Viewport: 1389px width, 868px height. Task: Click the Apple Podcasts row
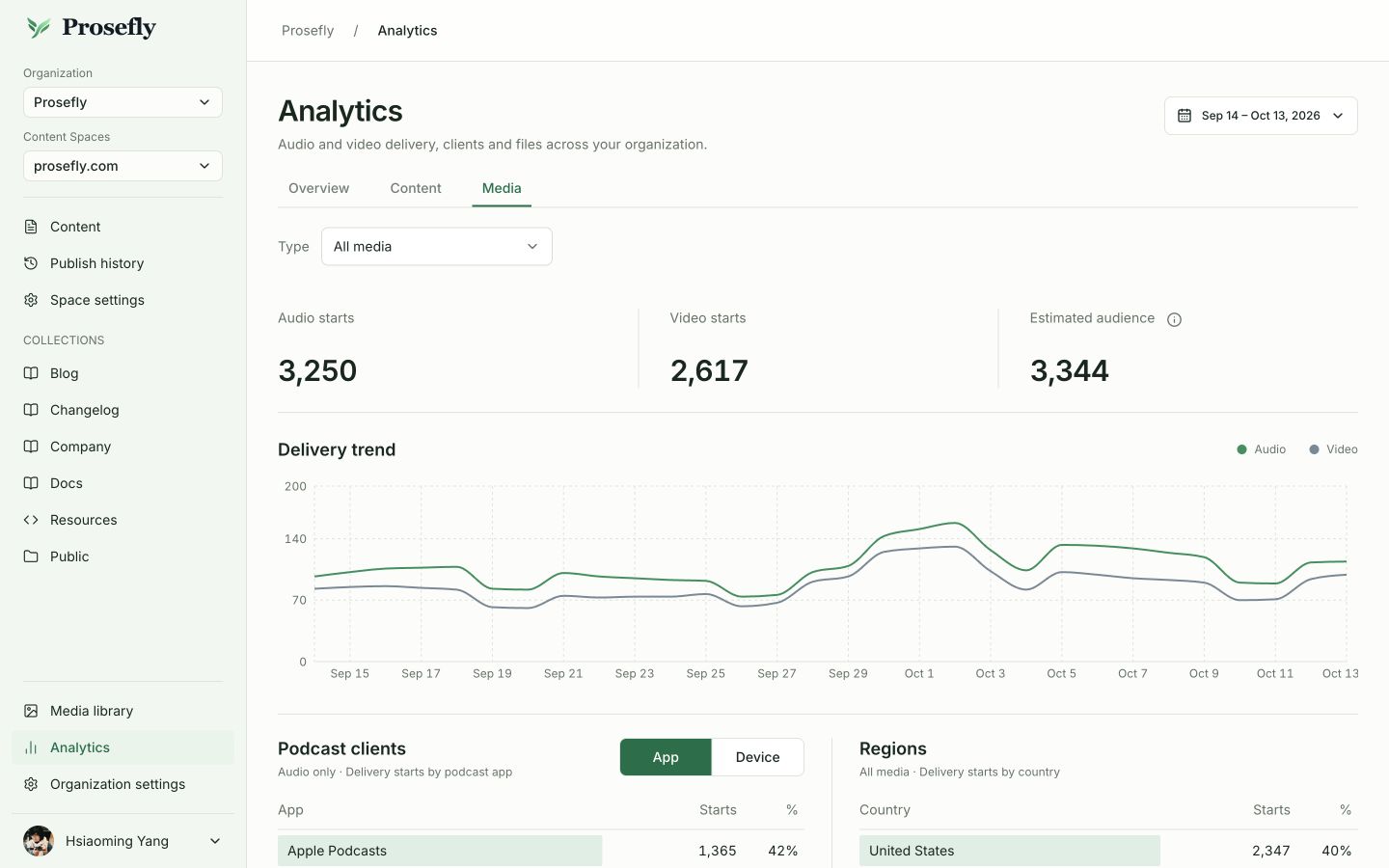click(x=540, y=851)
